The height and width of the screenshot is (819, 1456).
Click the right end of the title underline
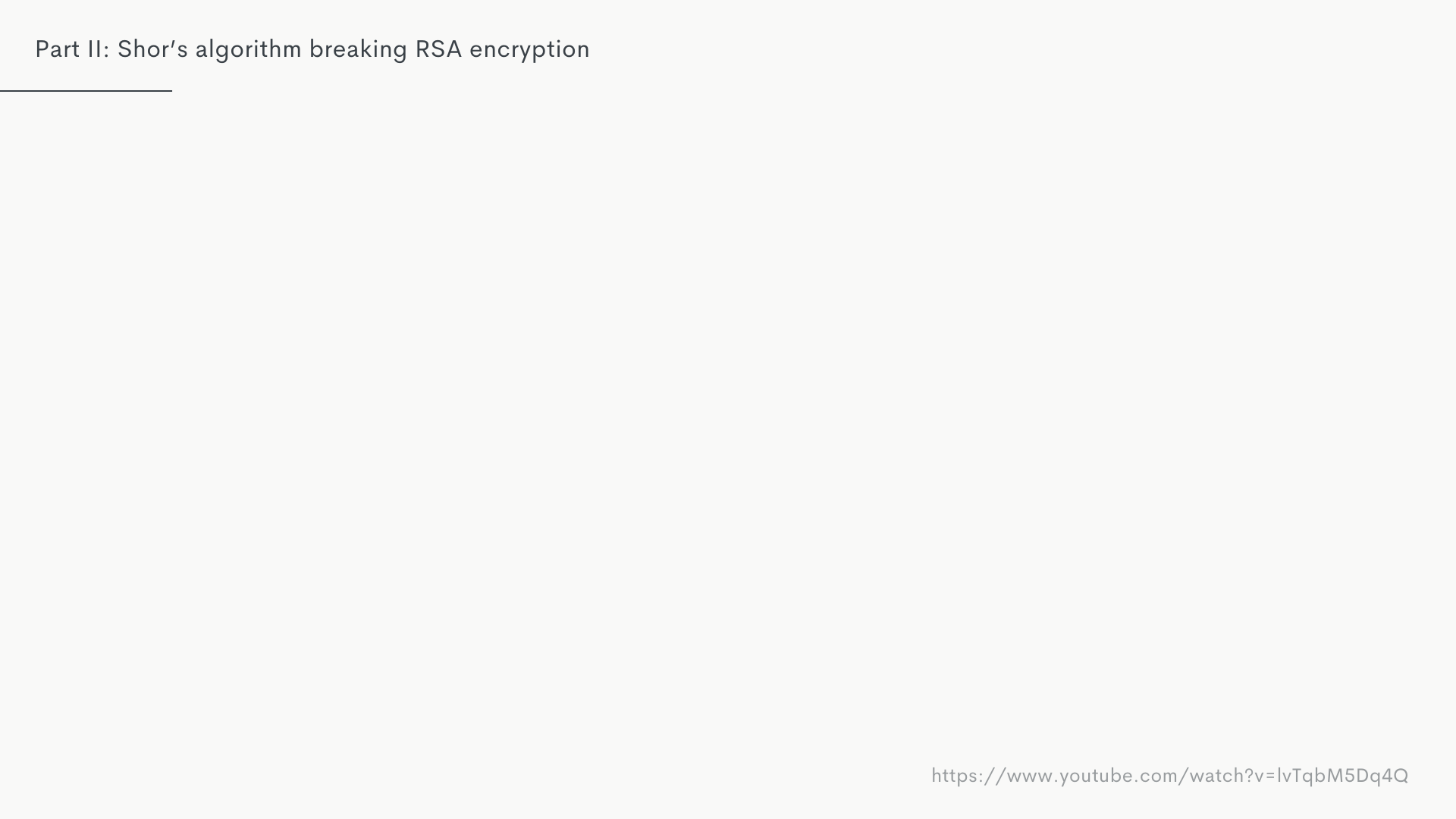pyautogui.click(x=170, y=91)
